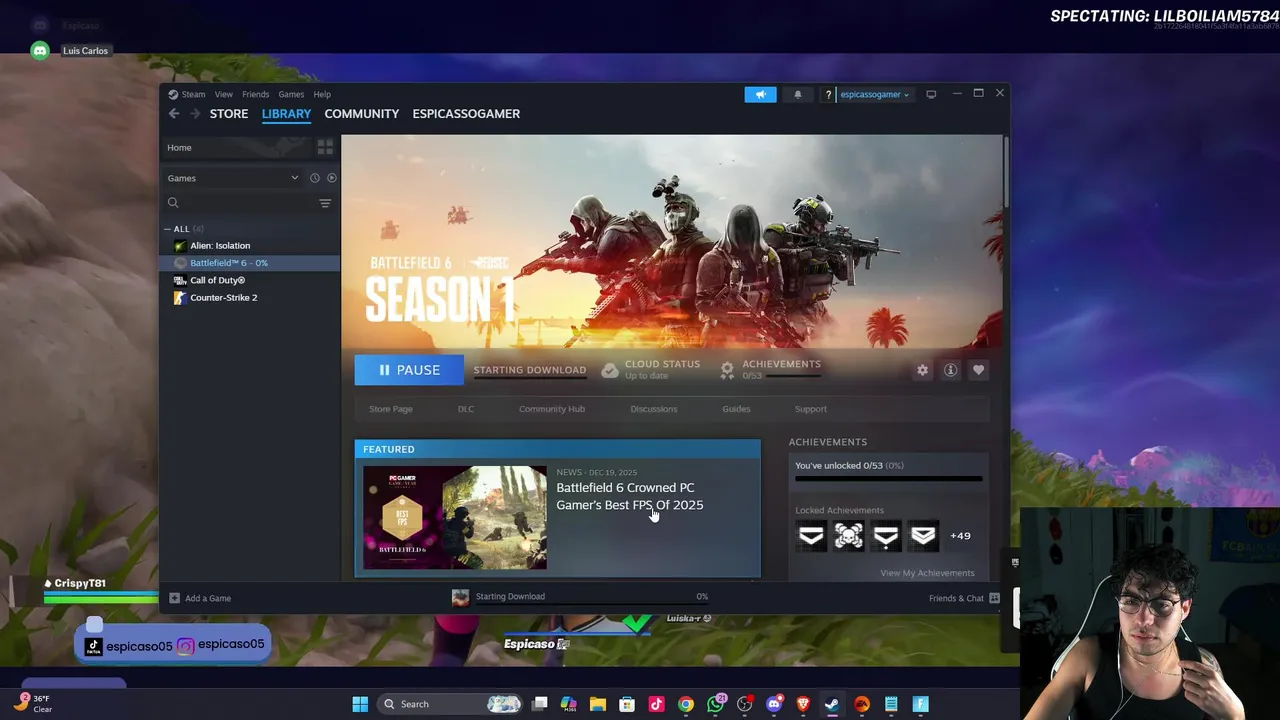Open WhatsApp from the taskbar
The width and height of the screenshot is (1280, 720).
click(716, 704)
